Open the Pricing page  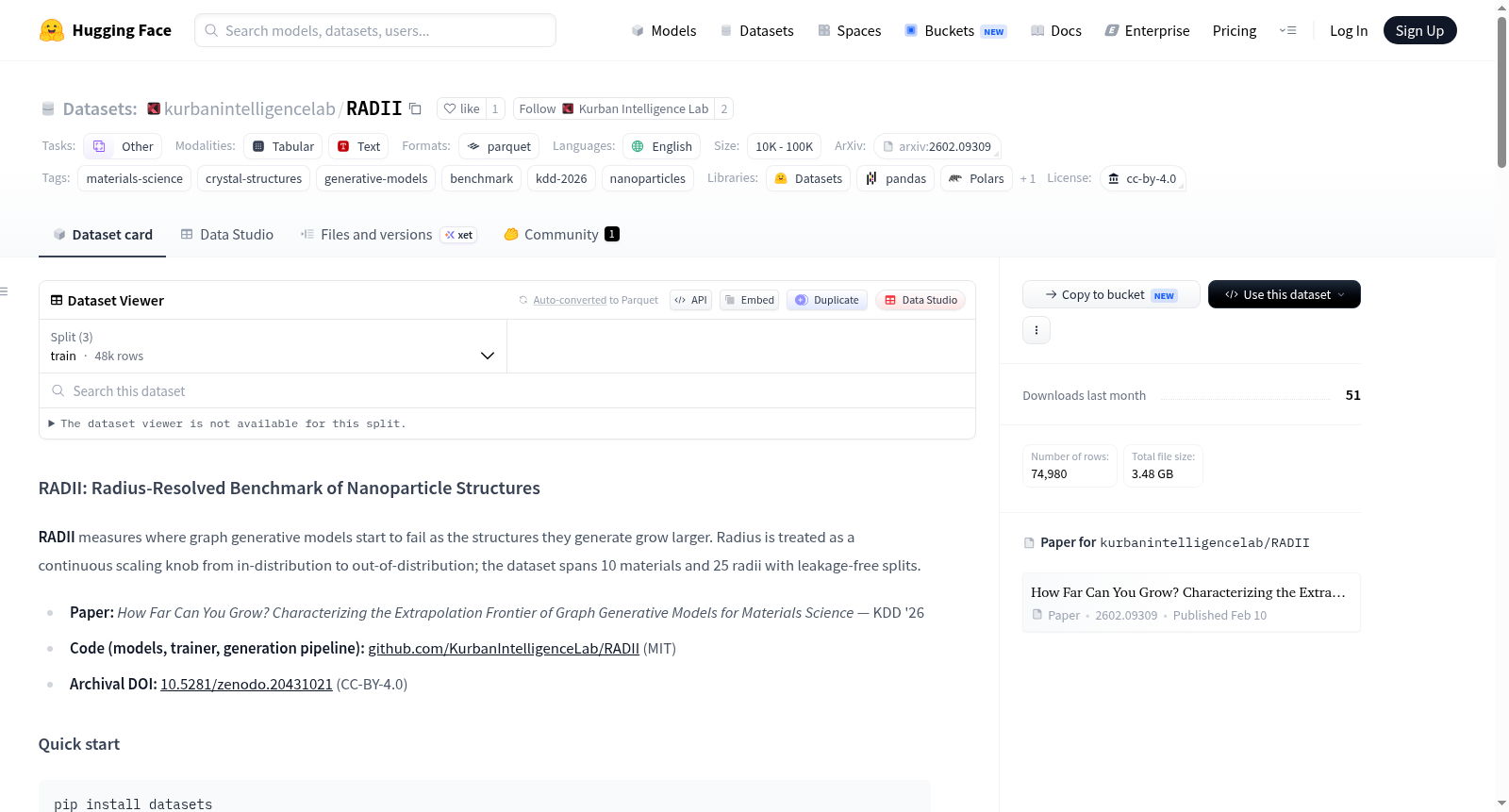(x=1235, y=30)
